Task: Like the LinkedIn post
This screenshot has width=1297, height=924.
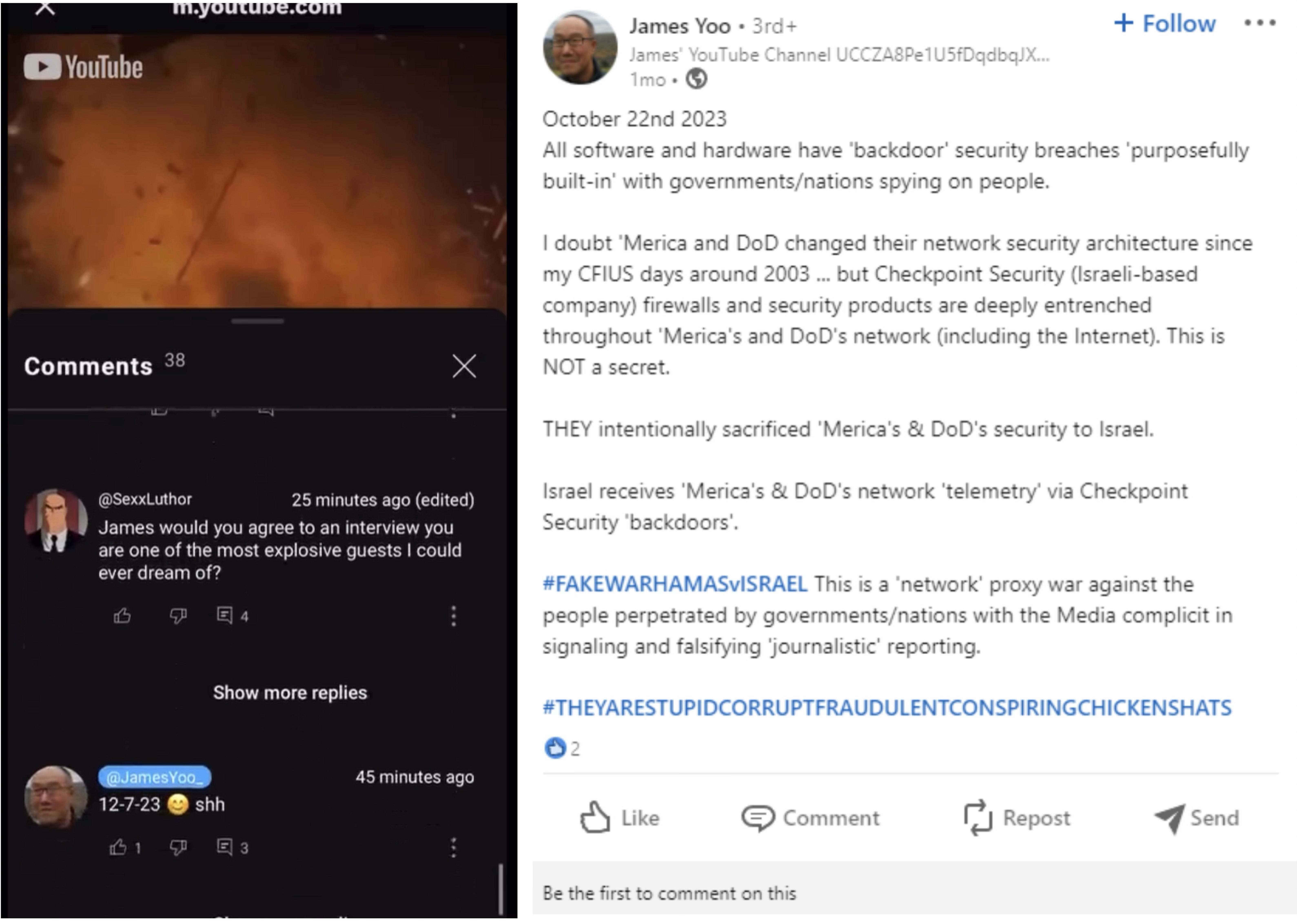Action: click(x=620, y=818)
